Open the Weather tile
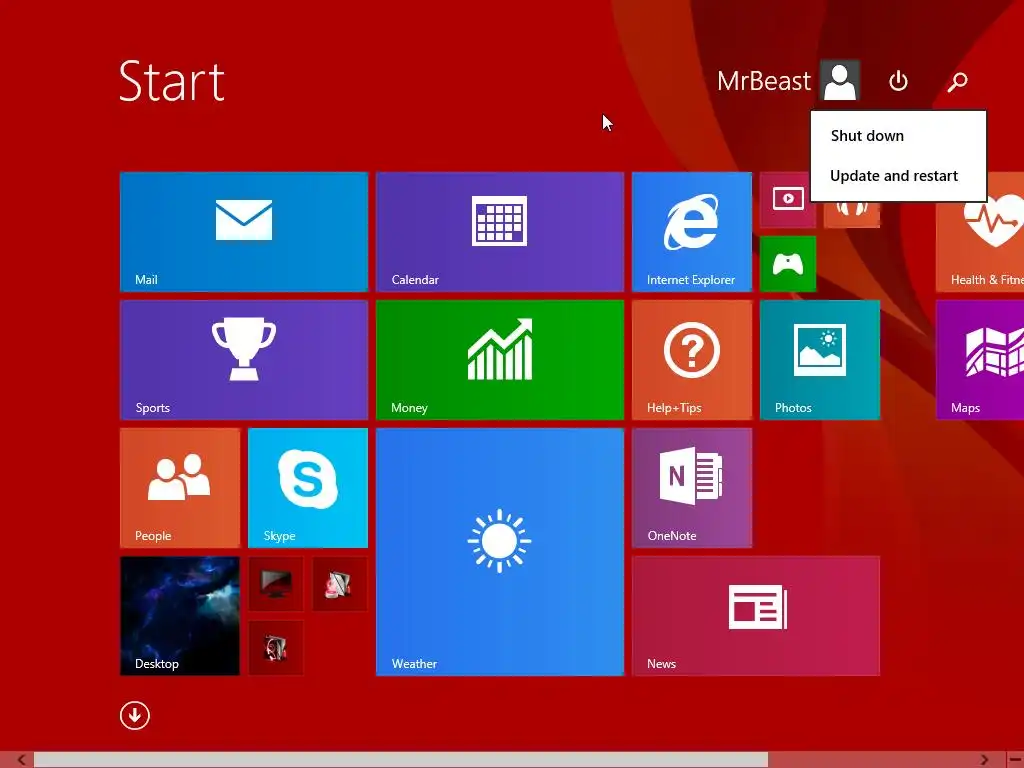This screenshot has height=768, width=1024. (x=500, y=552)
